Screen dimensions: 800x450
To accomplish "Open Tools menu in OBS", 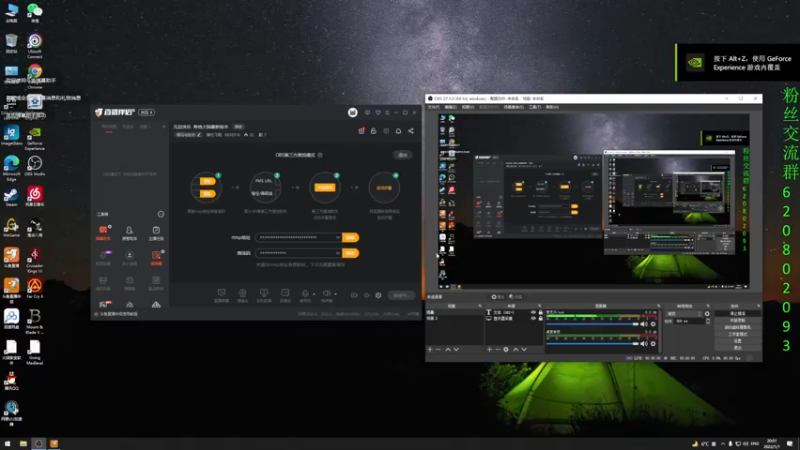I will pyautogui.click(x=534, y=107).
